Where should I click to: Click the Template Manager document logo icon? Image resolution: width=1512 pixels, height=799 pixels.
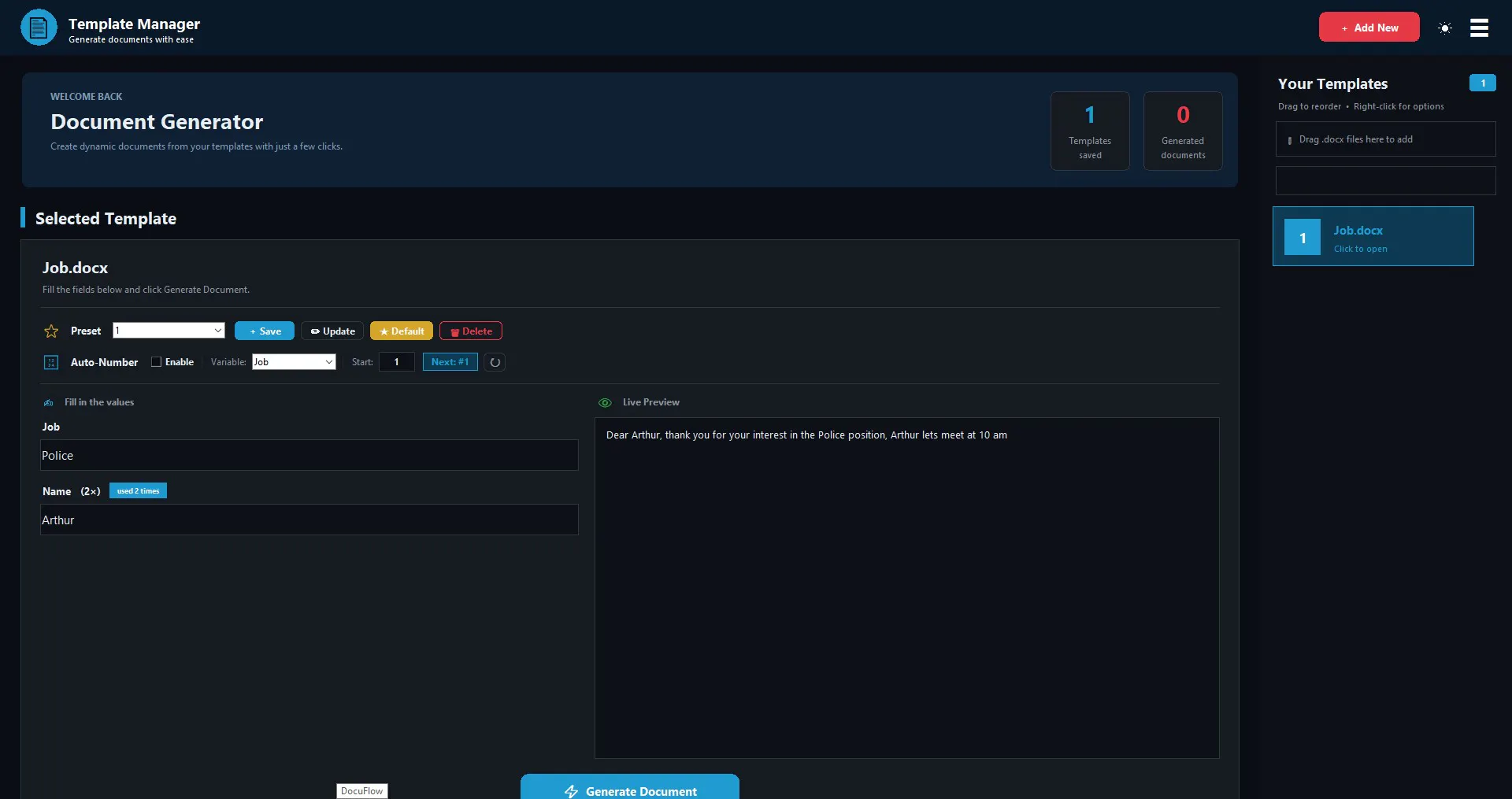pyautogui.click(x=39, y=28)
